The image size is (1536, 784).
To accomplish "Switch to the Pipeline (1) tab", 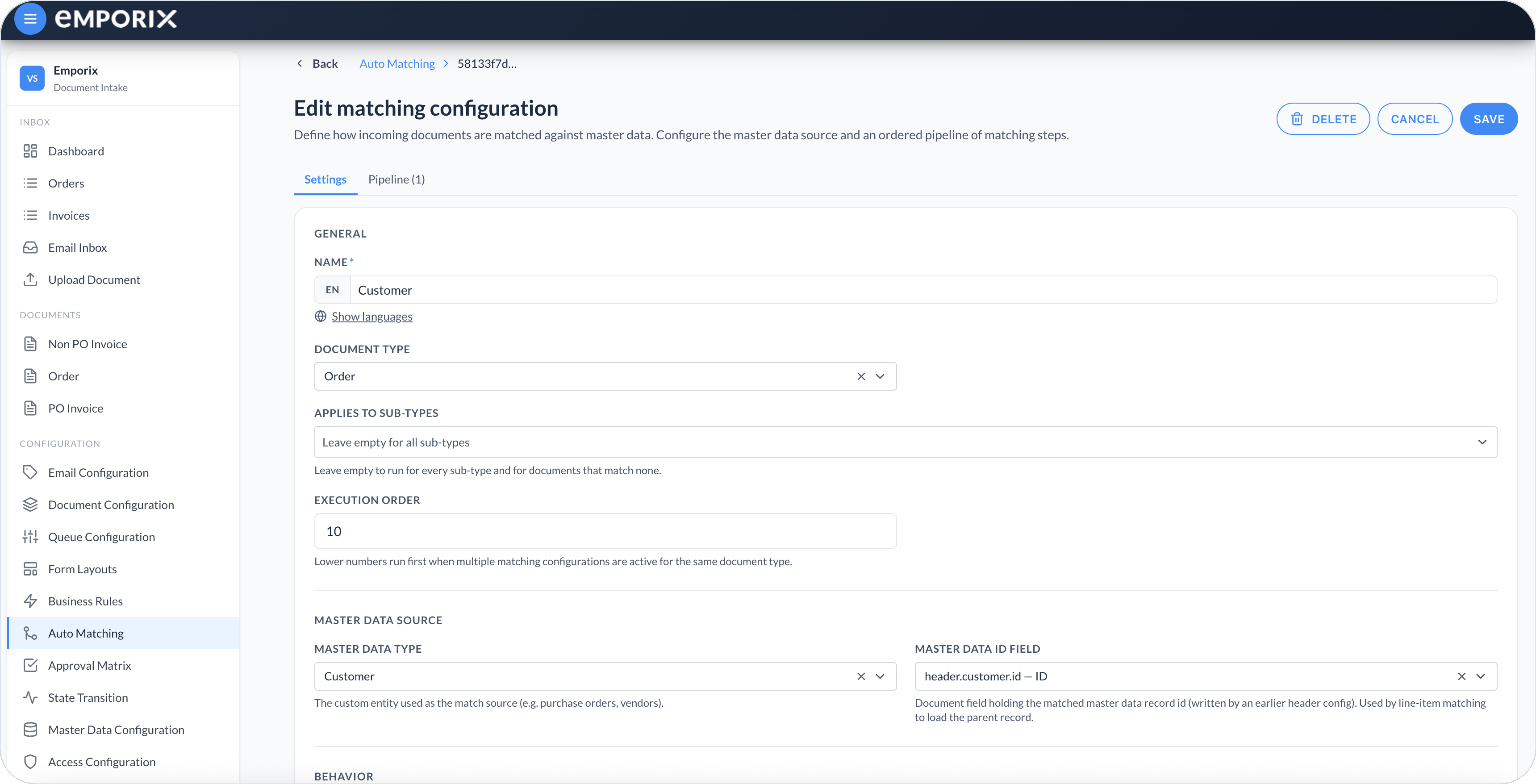I will [397, 179].
